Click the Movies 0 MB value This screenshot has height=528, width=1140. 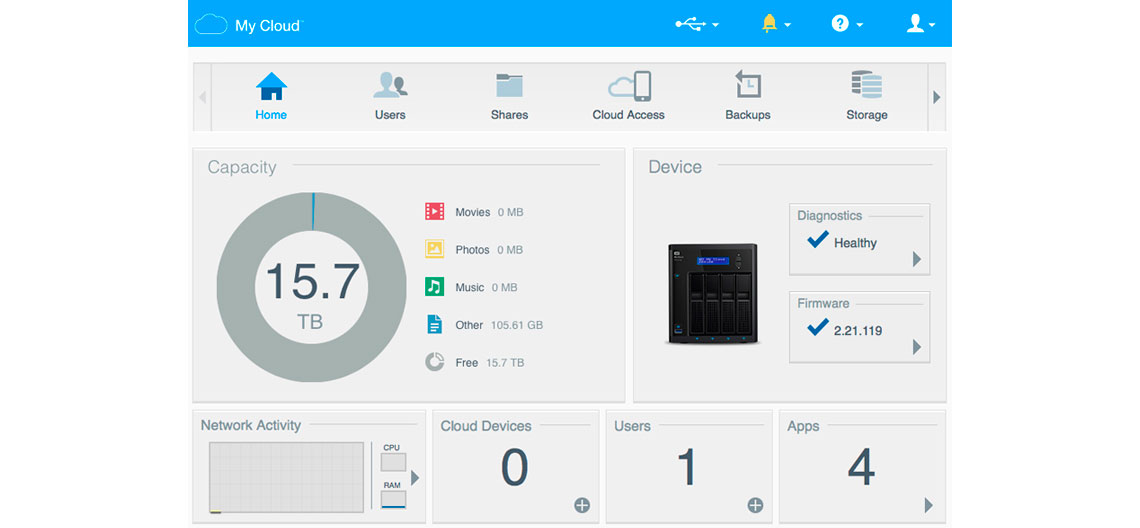(510, 212)
